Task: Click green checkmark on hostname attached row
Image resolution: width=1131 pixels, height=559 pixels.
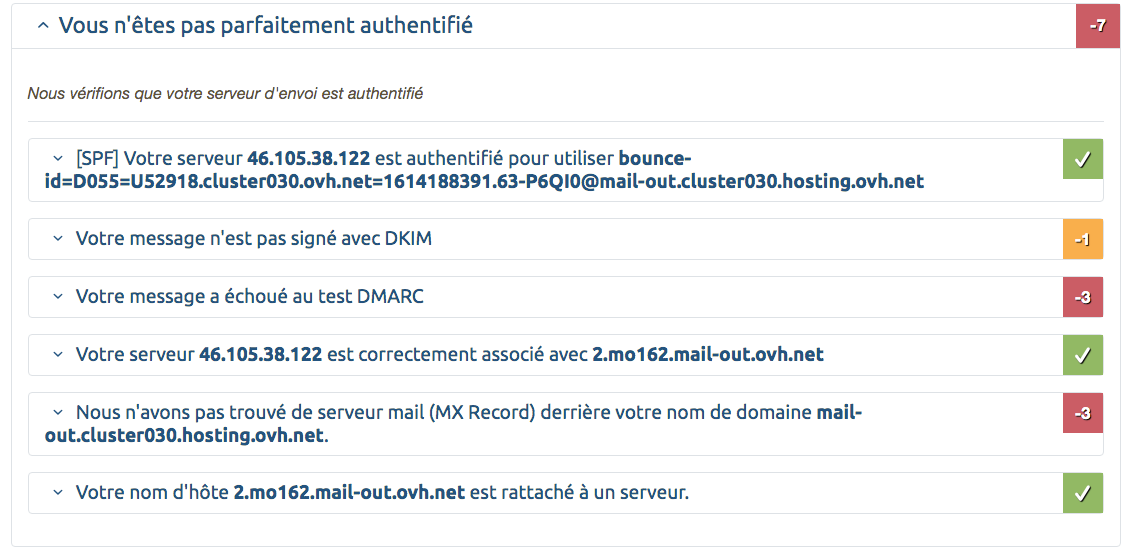Action: click(1083, 493)
